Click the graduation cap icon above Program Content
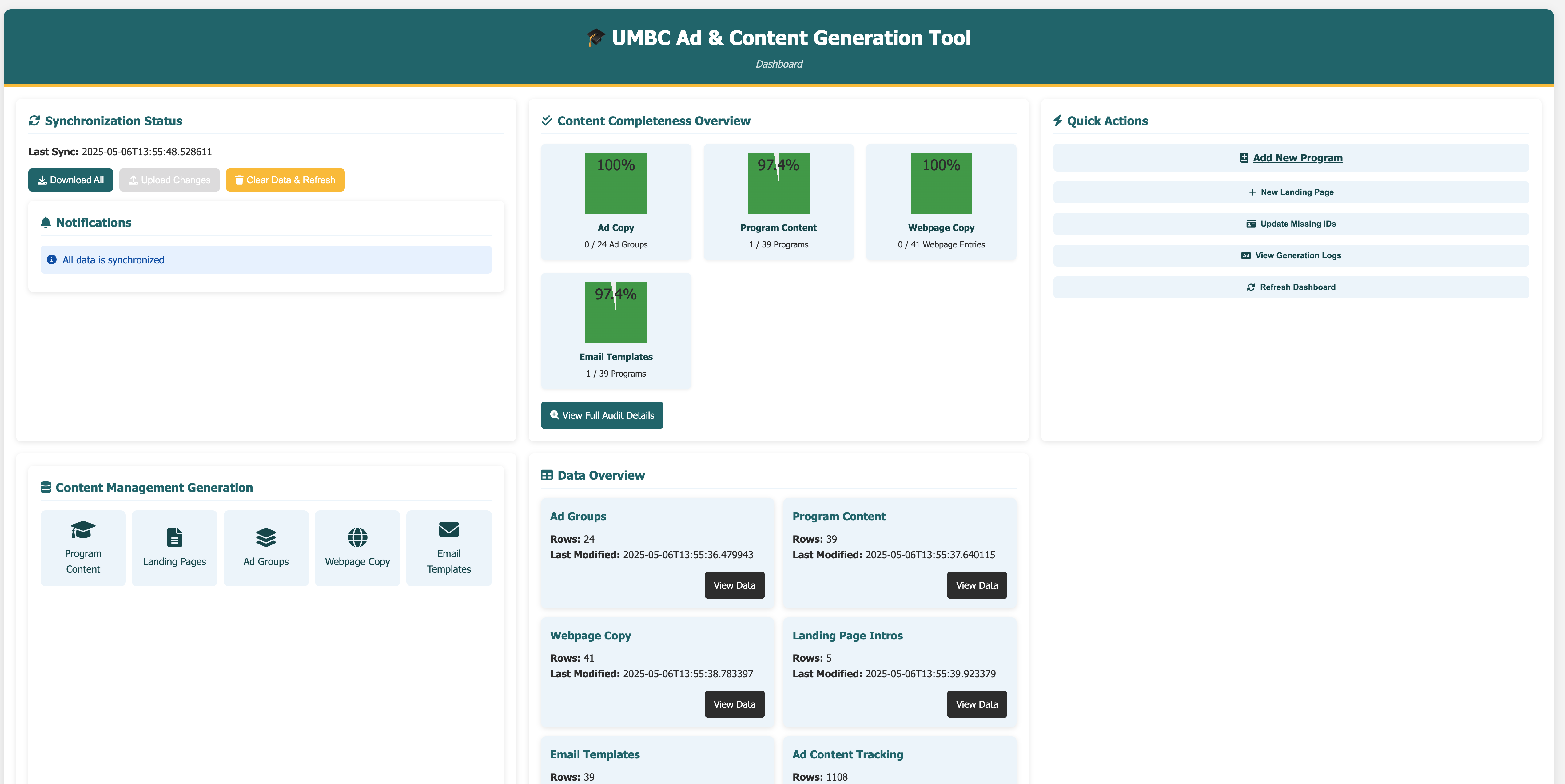The width and height of the screenshot is (1565, 784). 83,529
